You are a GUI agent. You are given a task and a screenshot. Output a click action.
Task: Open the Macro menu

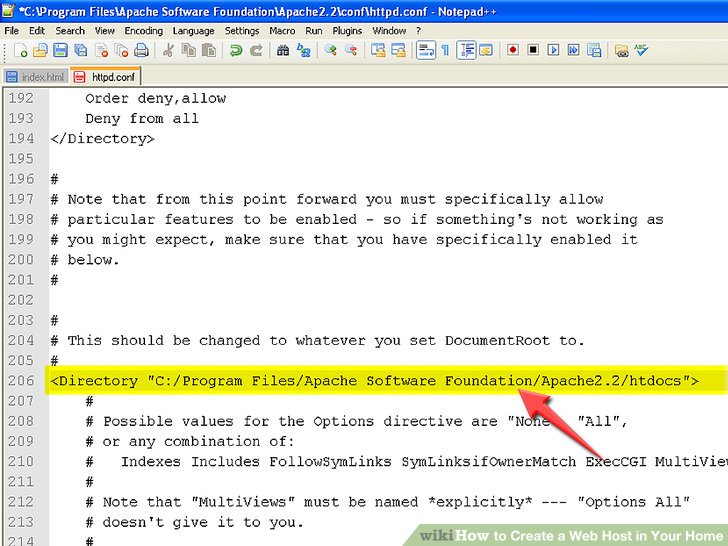coord(282,31)
